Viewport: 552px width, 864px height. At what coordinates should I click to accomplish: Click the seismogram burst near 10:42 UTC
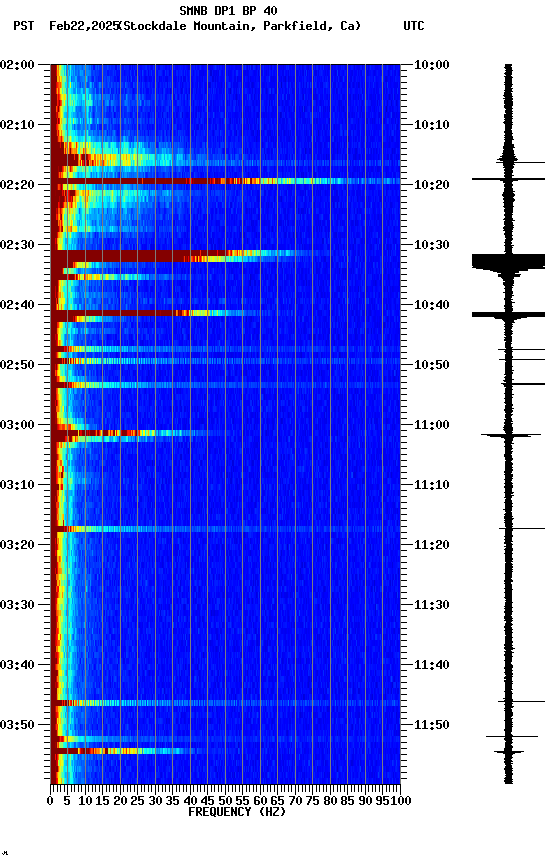click(x=508, y=315)
